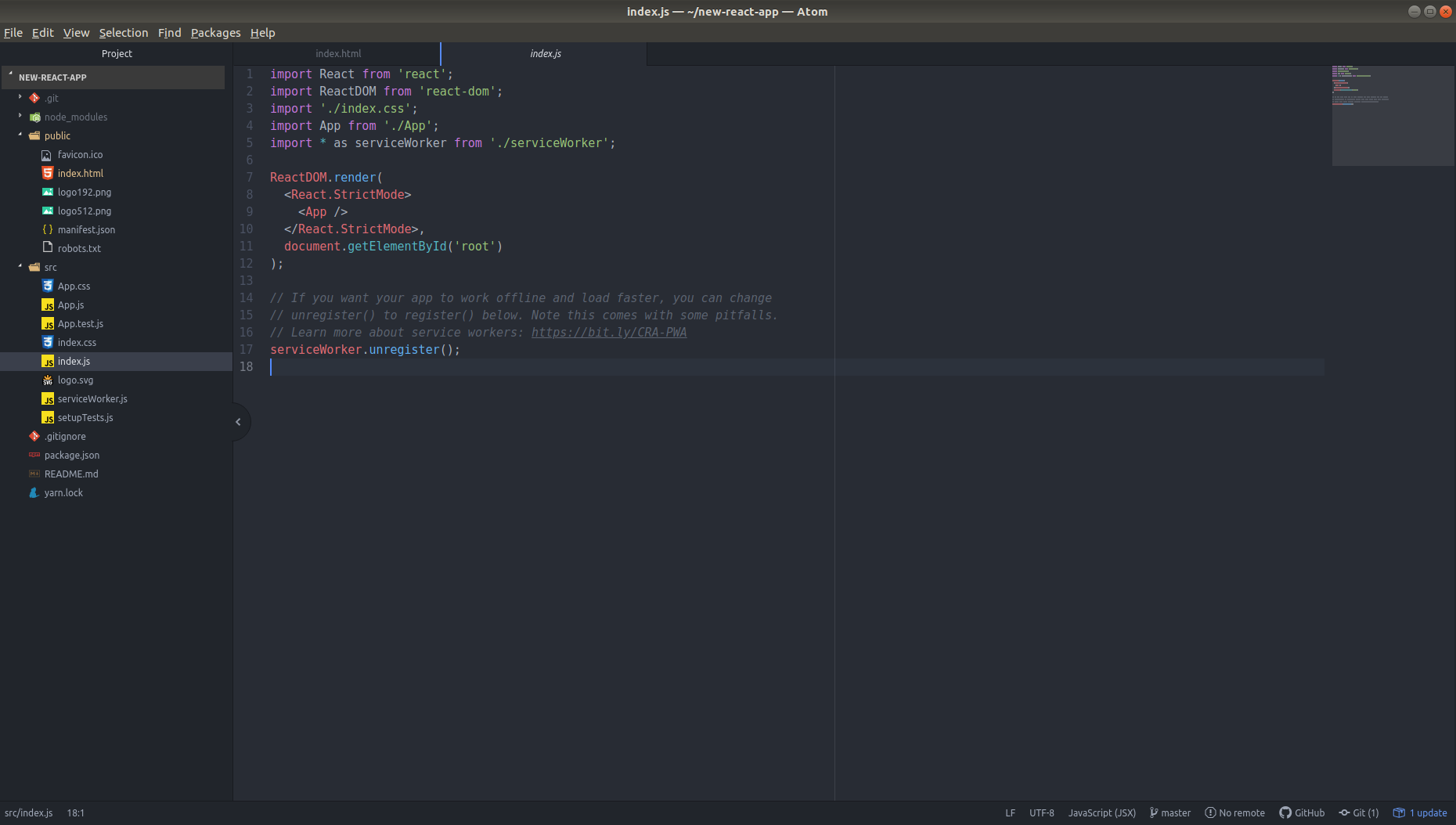Screen dimensions: 1456x825
Task: Click the branch icon next to master
Action: 1153,812
